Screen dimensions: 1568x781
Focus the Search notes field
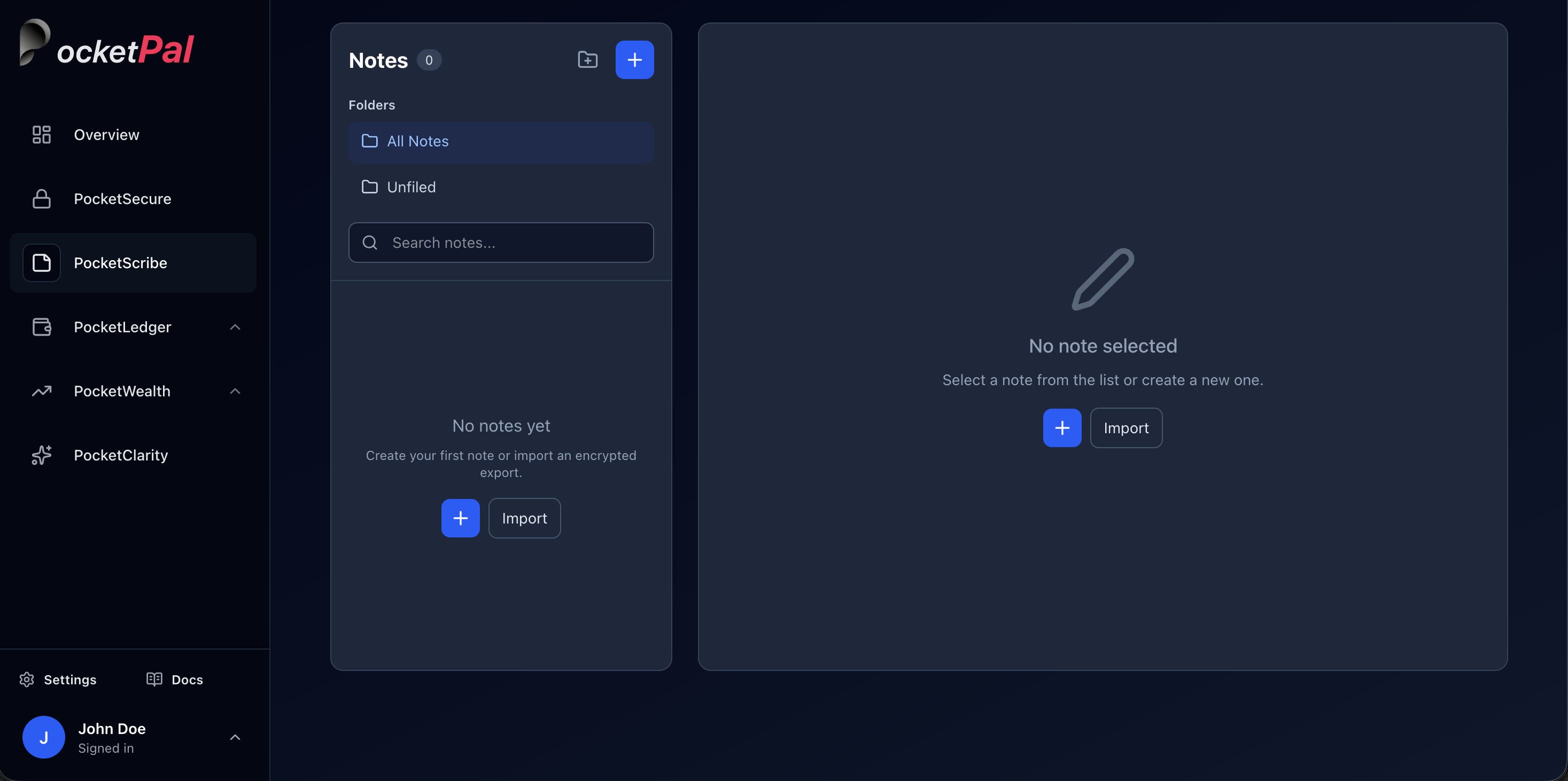tap(501, 243)
